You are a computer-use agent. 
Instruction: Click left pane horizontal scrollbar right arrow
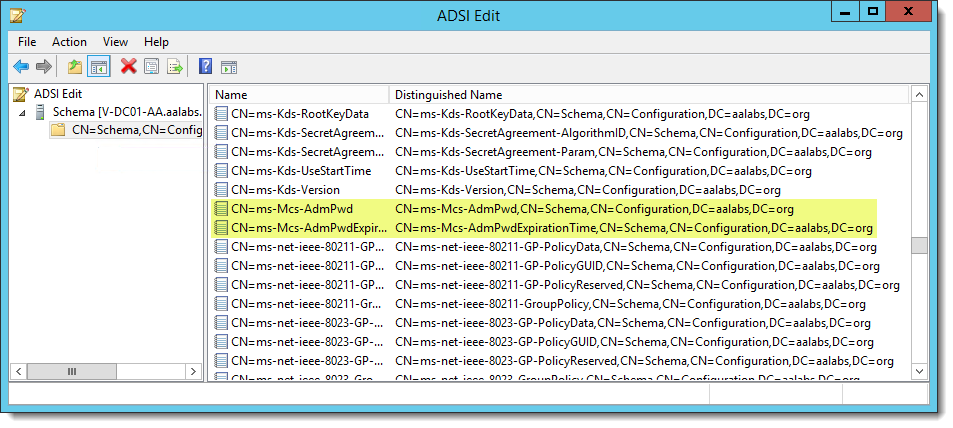[197, 371]
